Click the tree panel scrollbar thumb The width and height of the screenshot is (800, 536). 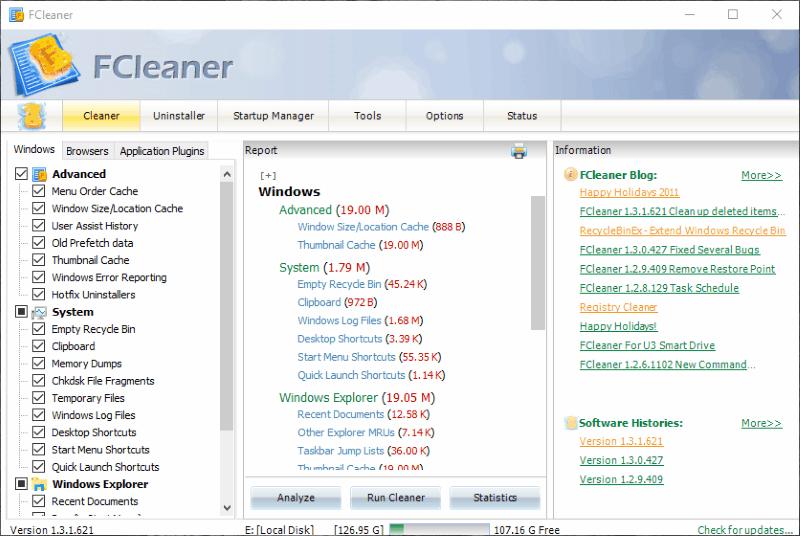[x=227, y=306]
